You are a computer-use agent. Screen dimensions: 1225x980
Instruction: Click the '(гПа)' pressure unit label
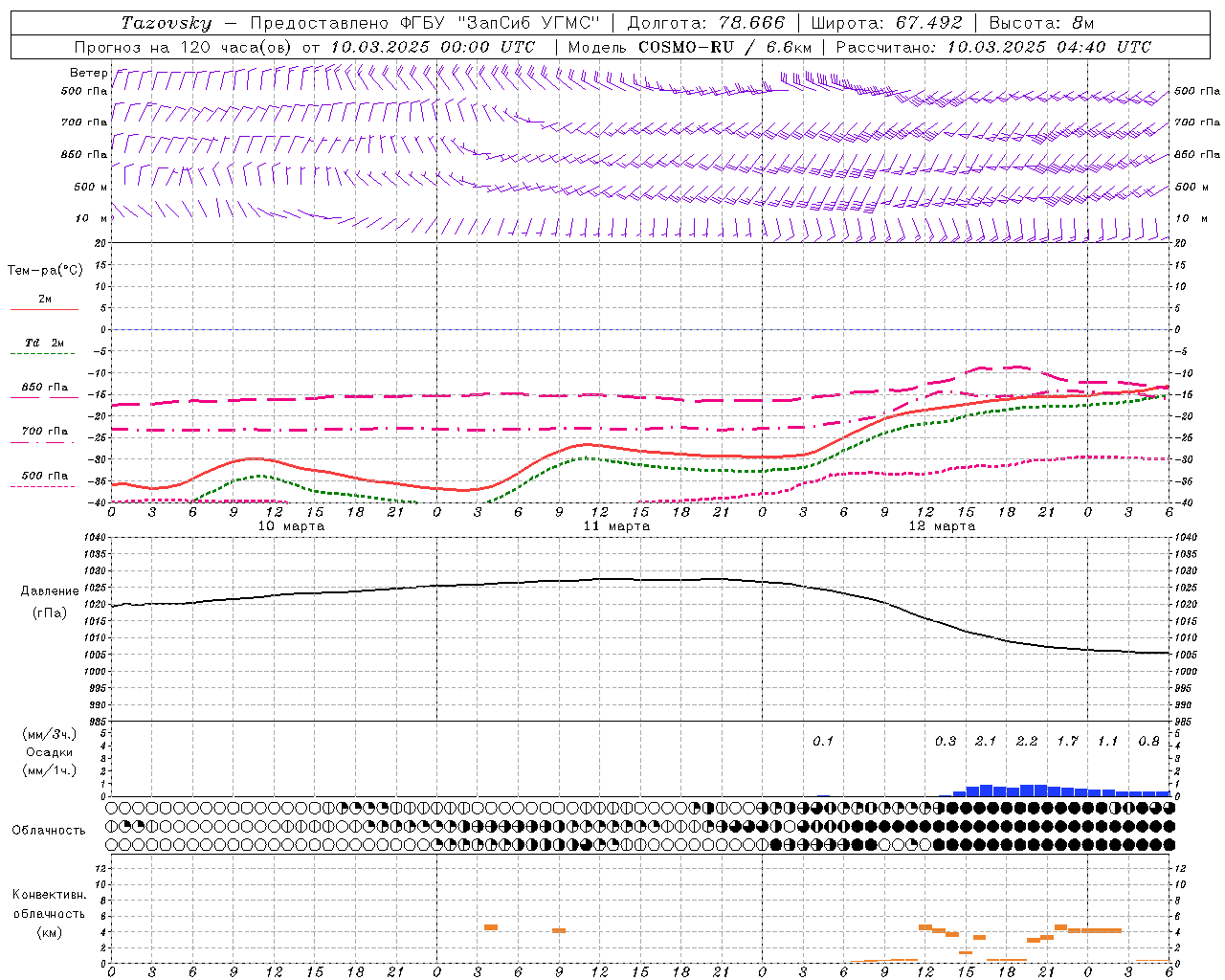click(50, 613)
